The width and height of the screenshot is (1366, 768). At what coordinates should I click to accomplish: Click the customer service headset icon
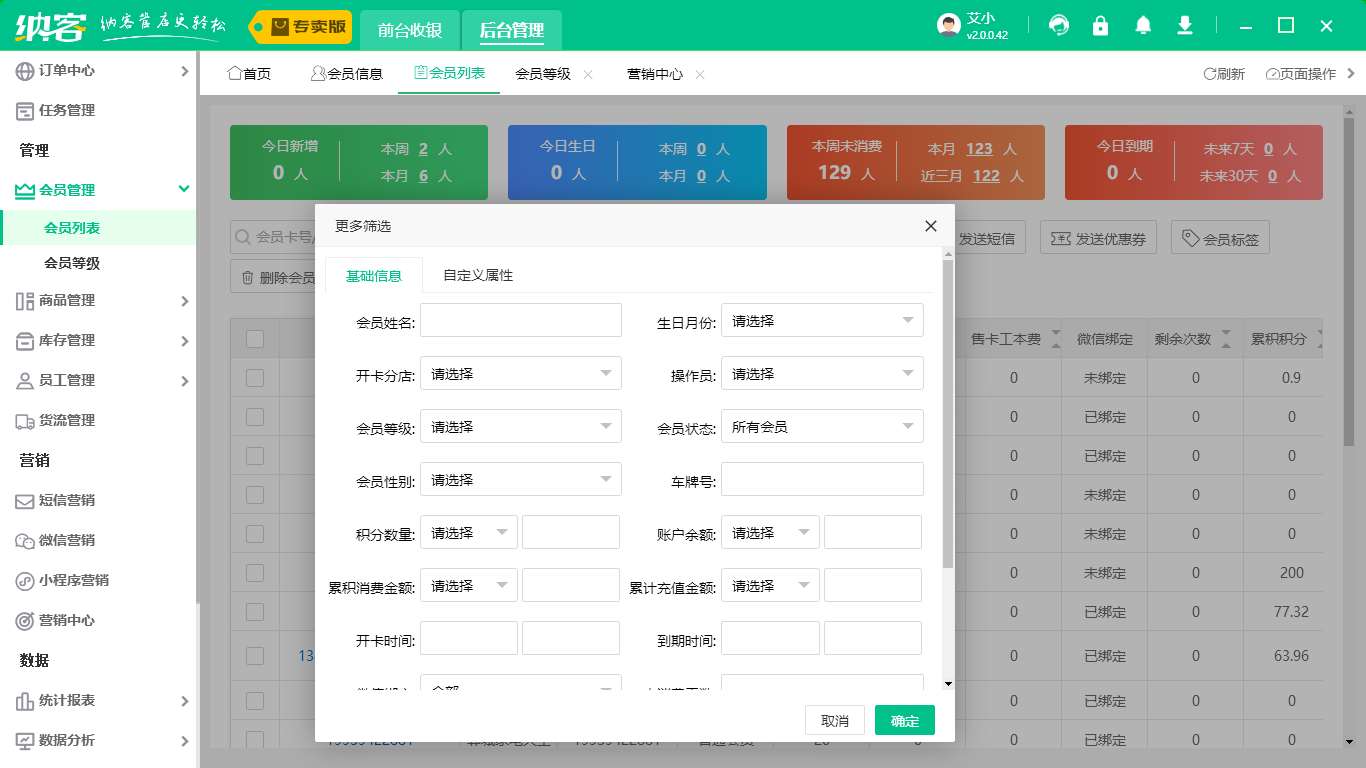1058,26
